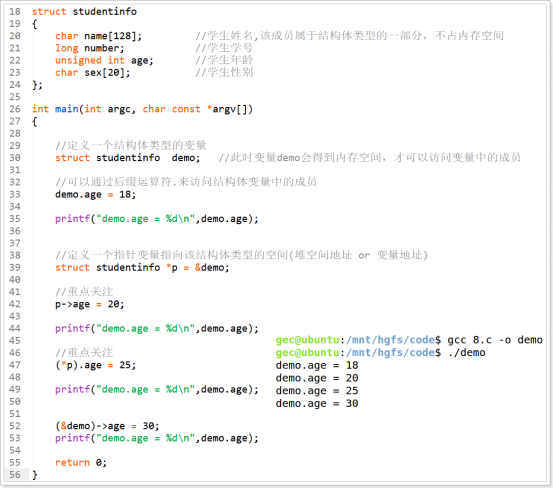Click the int main function signature
This screenshot has height=489, width=553.
click(x=142, y=109)
